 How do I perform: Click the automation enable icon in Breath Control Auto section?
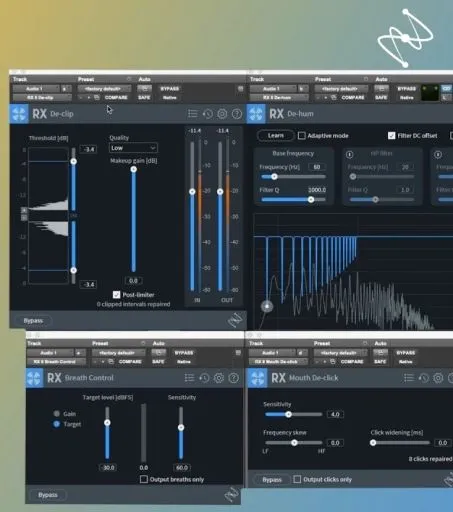(x=159, y=353)
